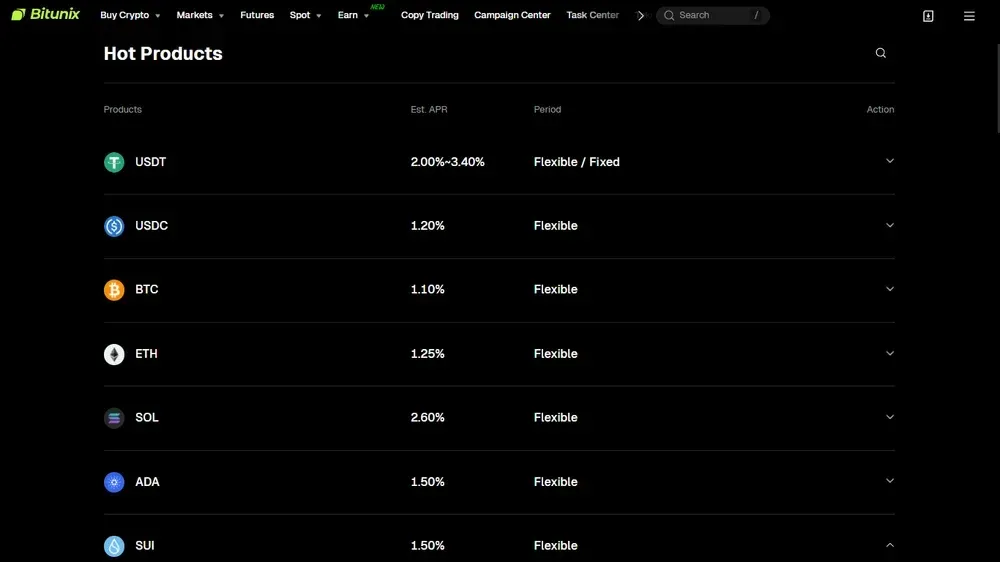Click the app download icon

(x=928, y=16)
